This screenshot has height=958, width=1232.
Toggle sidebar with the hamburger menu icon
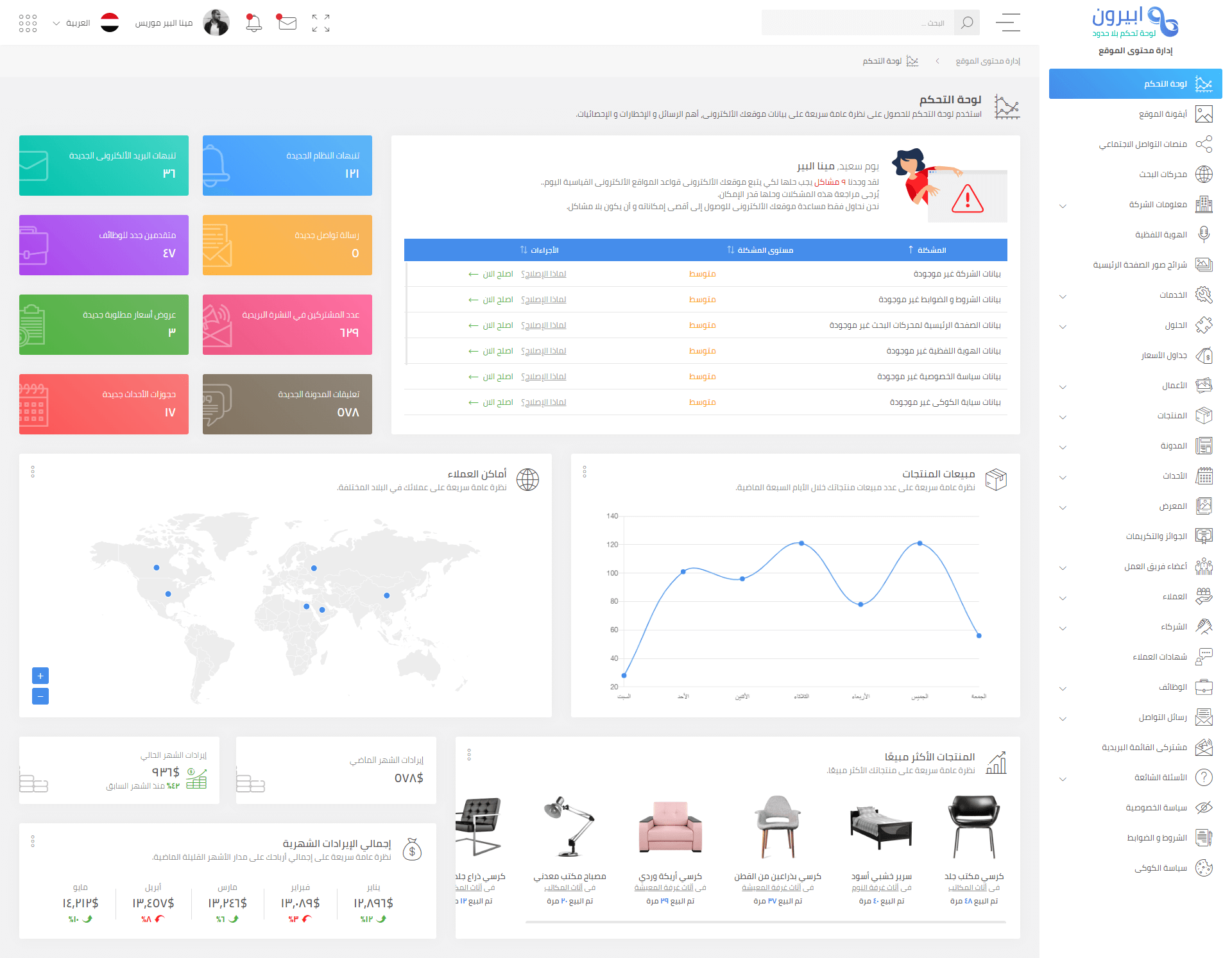[x=1008, y=22]
